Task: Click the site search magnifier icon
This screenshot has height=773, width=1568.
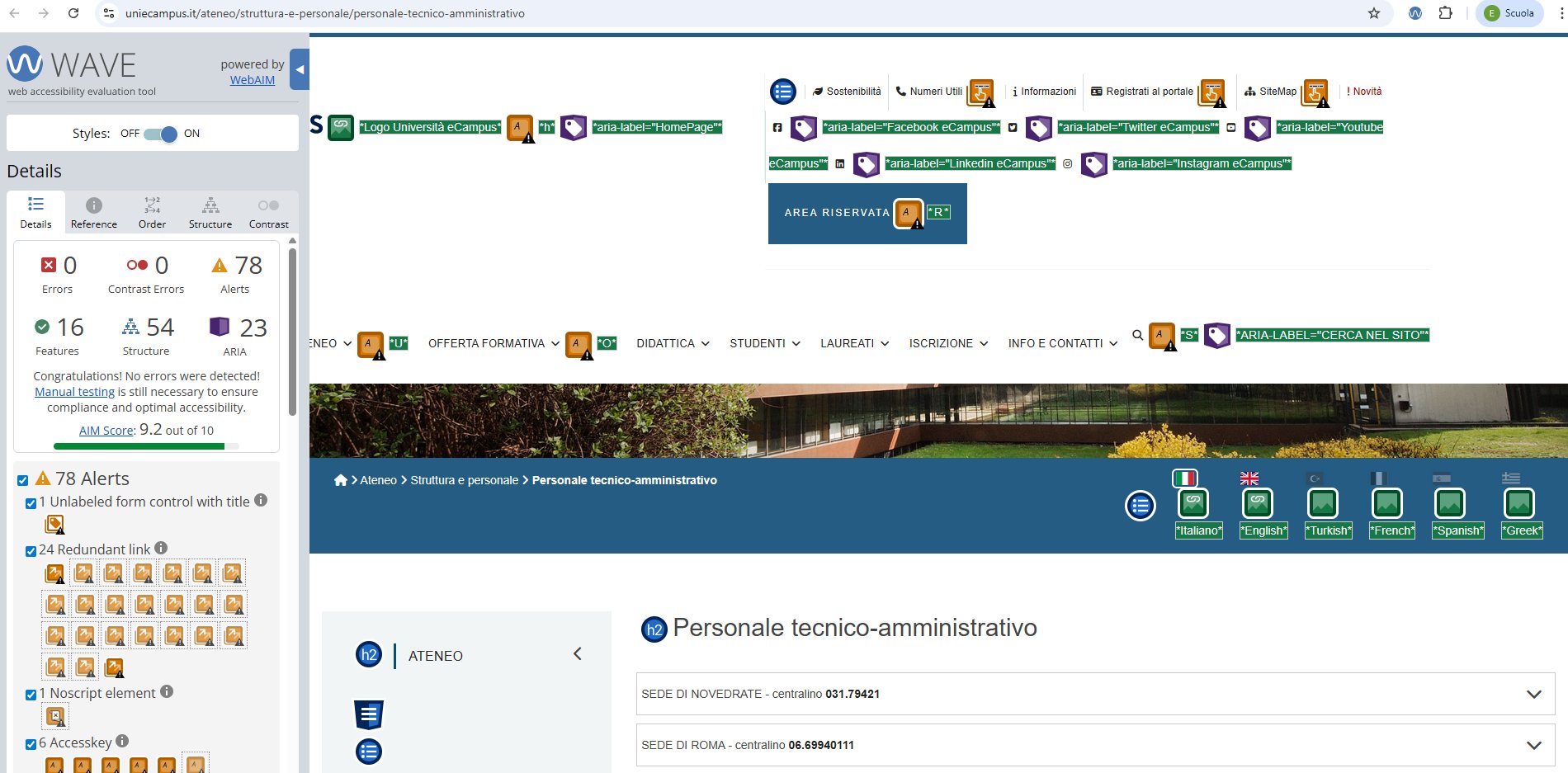Action: (1137, 335)
